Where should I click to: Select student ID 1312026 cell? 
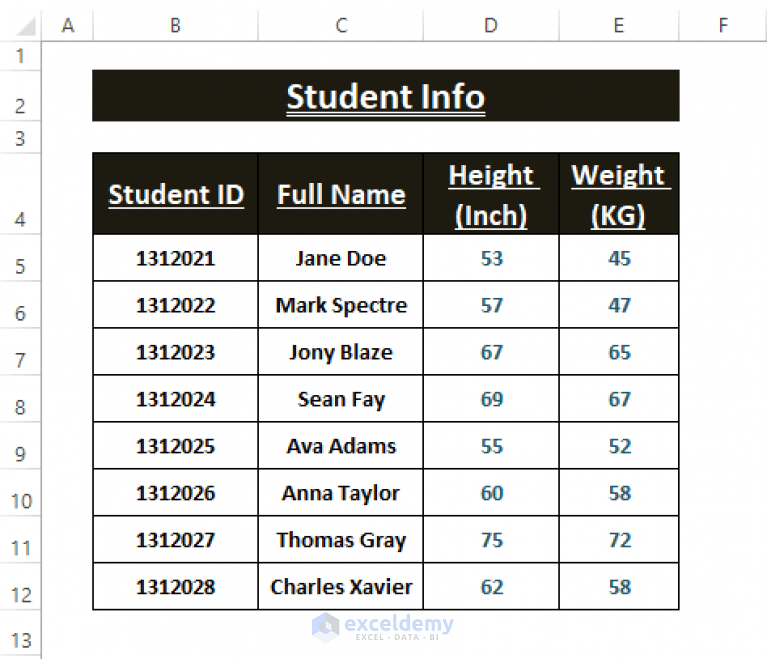[x=175, y=493]
